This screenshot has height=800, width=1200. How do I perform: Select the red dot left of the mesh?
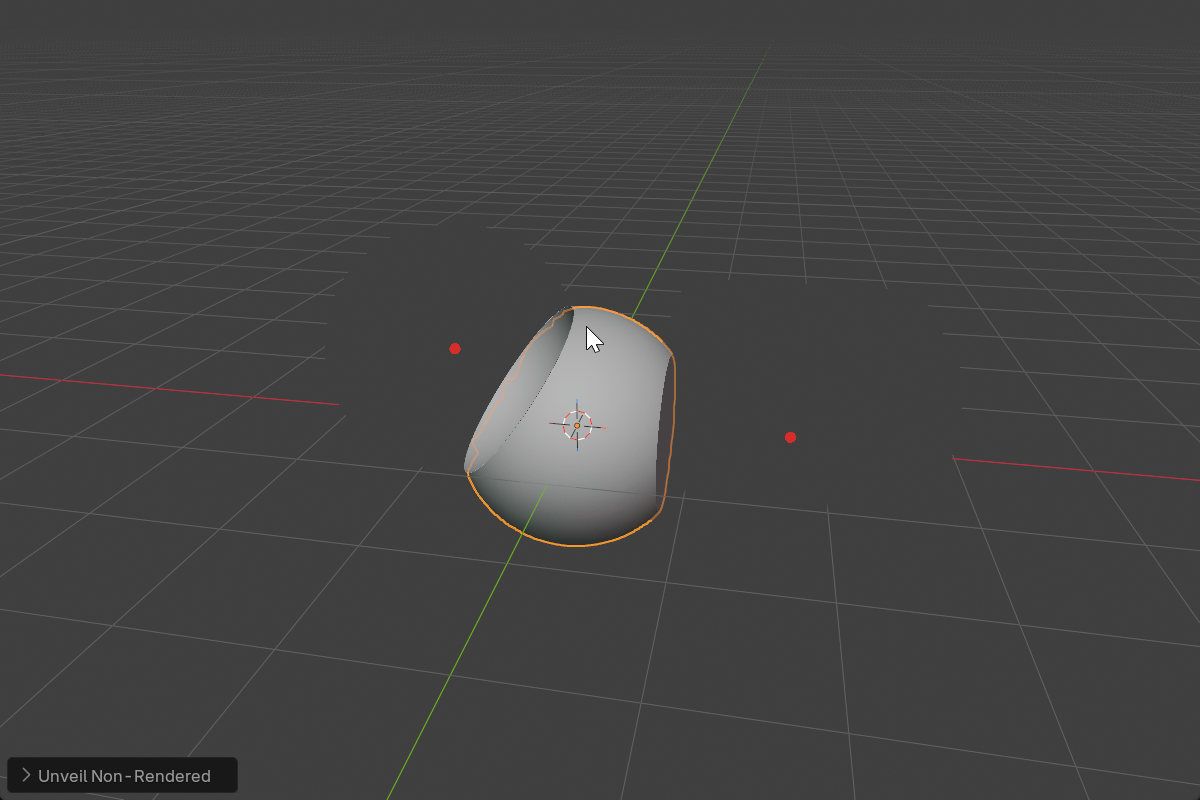click(x=455, y=348)
